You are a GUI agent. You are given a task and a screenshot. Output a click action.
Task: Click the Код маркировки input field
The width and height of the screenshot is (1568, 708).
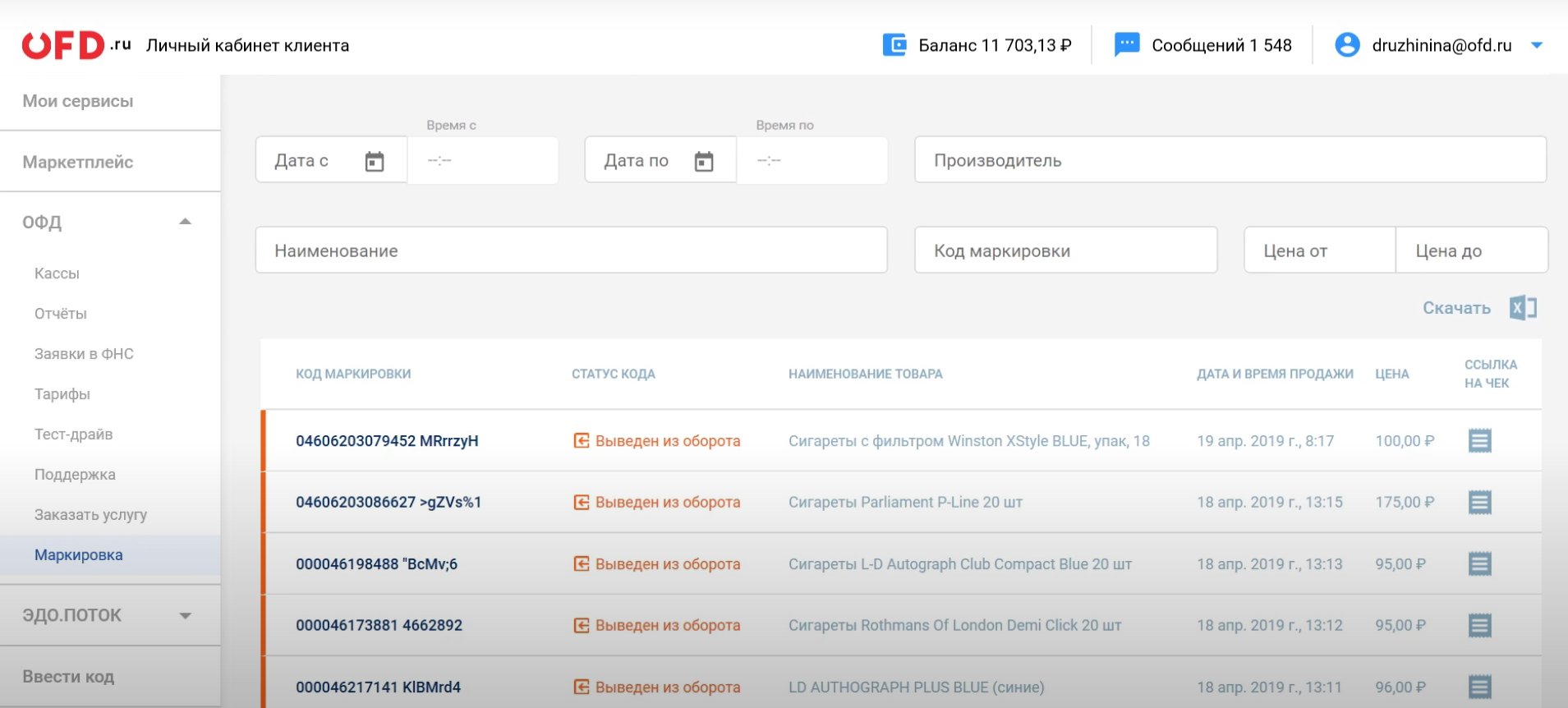pos(1066,251)
